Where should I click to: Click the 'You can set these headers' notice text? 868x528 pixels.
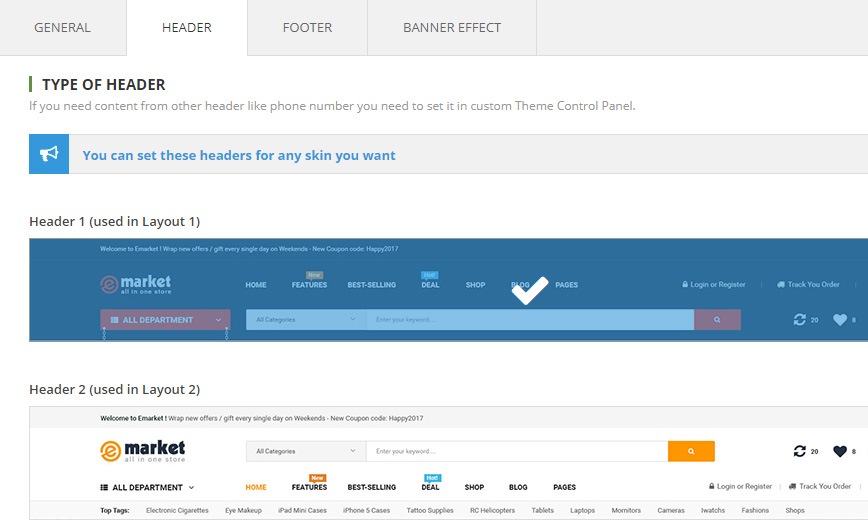[239, 156]
